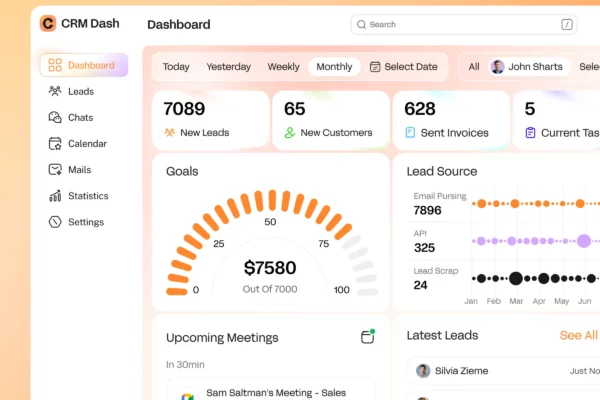
Task: Select the All users filter
Action: click(474, 67)
